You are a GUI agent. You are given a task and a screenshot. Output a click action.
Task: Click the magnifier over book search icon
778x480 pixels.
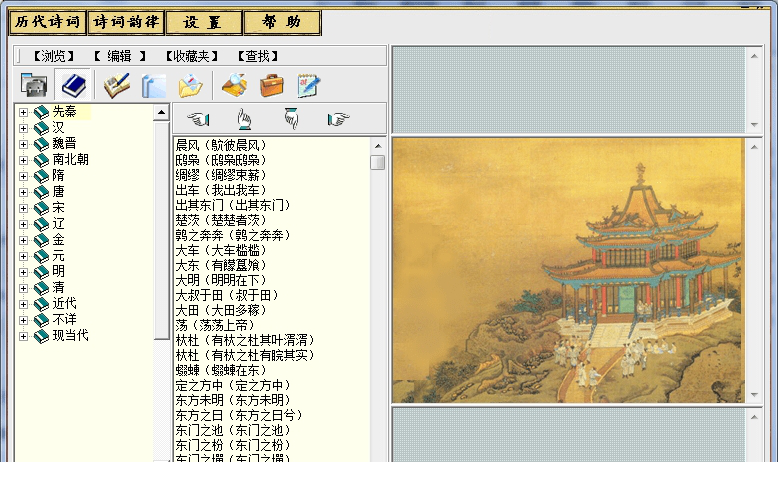[x=234, y=85]
